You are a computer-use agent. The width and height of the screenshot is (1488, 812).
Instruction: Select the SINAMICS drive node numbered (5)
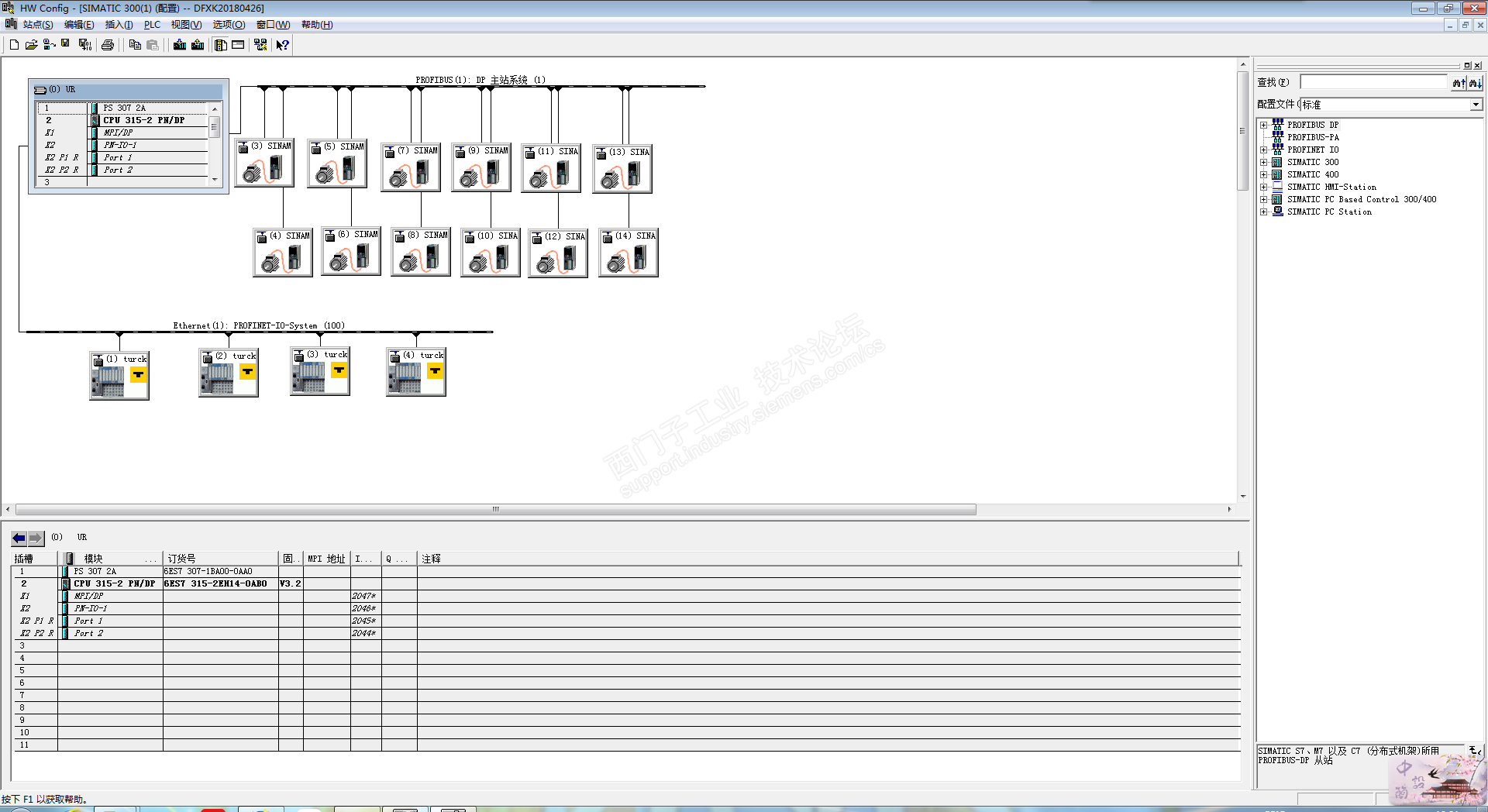pos(337,163)
